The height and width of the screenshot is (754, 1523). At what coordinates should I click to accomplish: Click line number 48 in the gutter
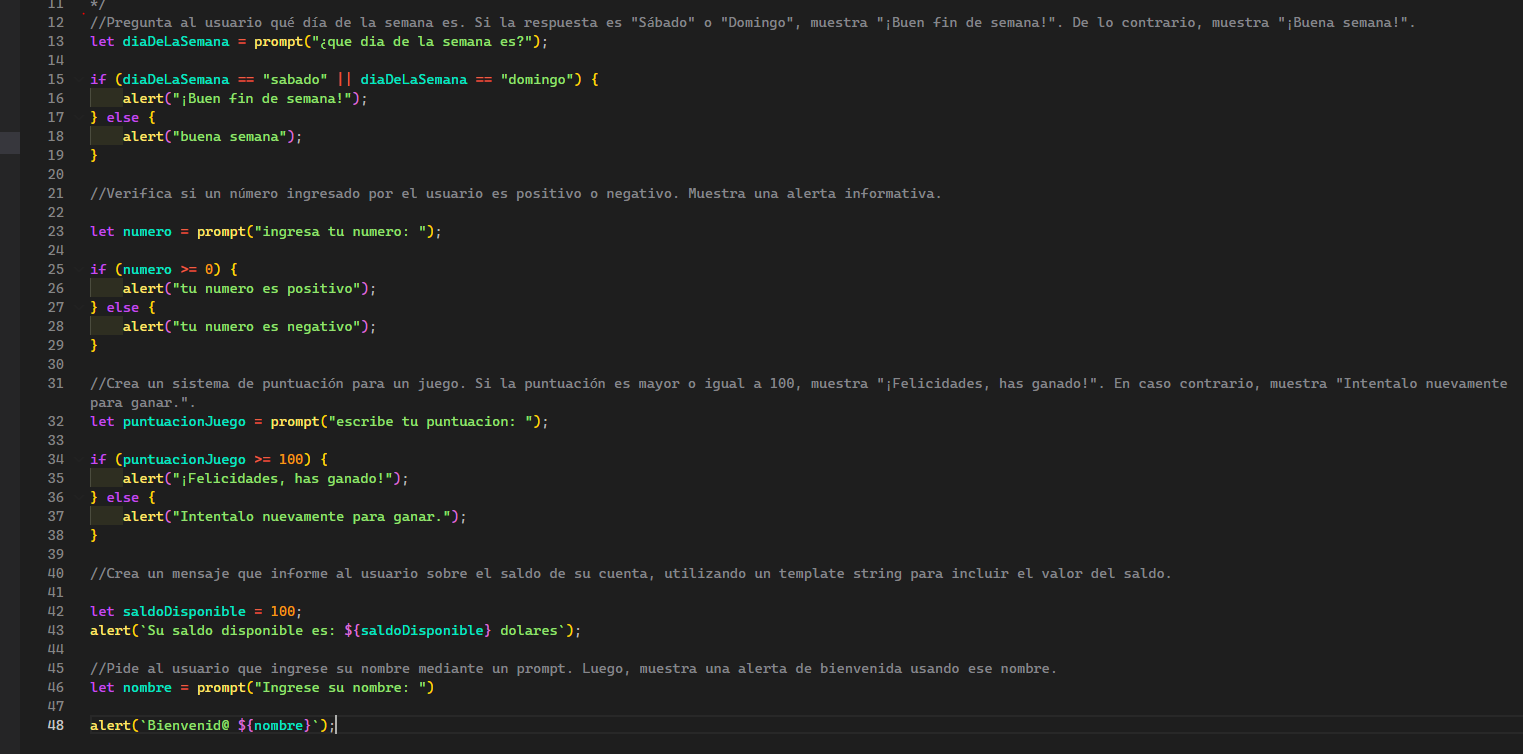coord(56,725)
